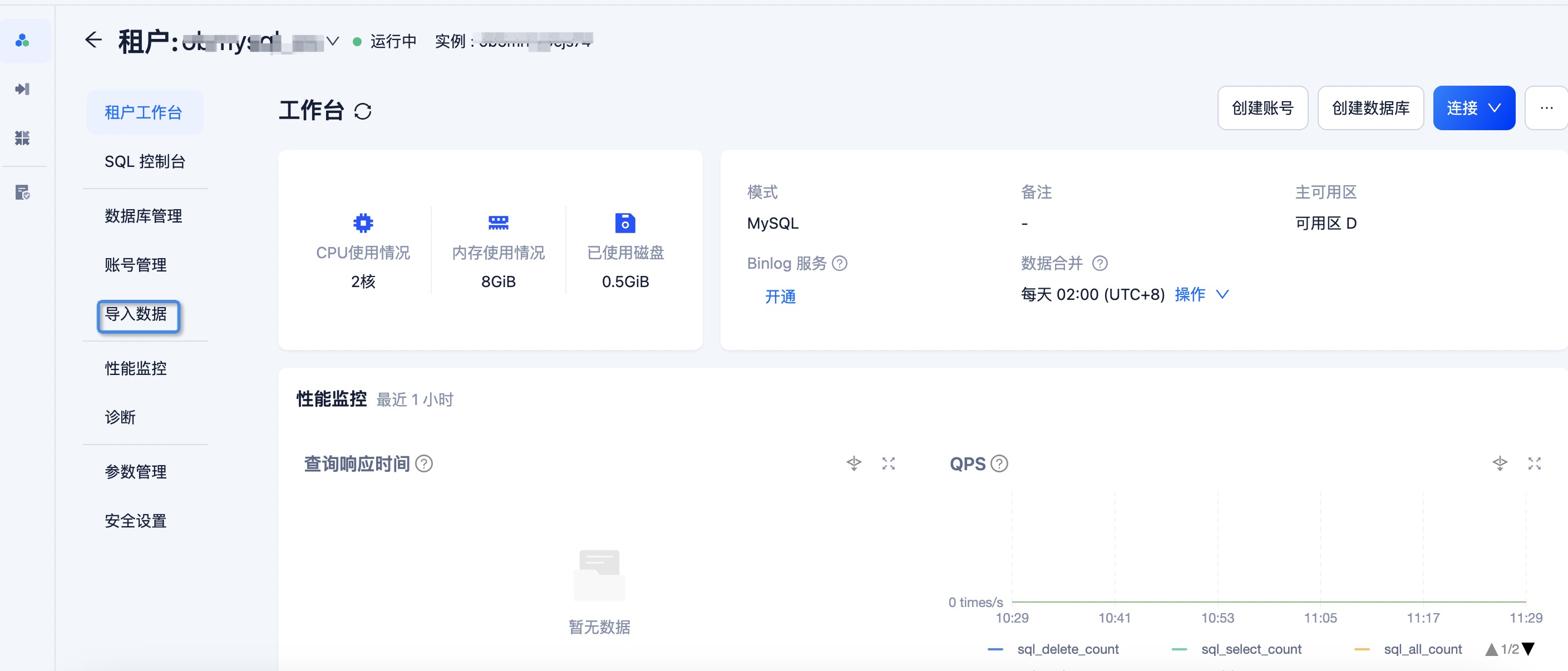Toggle the sql_select_count legend series
The width and height of the screenshot is (1568, 671).
pyautogui.click(x=1237, y=649)
